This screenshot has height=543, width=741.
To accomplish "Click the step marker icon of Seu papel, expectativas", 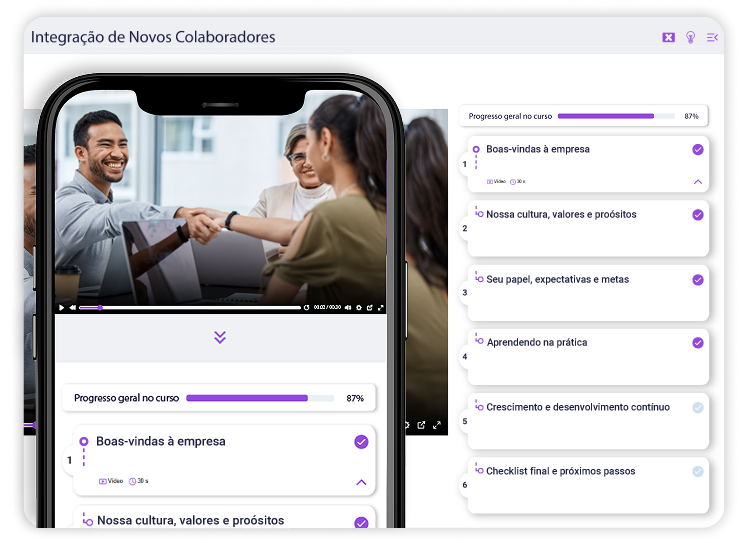I will tap(479, 277).
